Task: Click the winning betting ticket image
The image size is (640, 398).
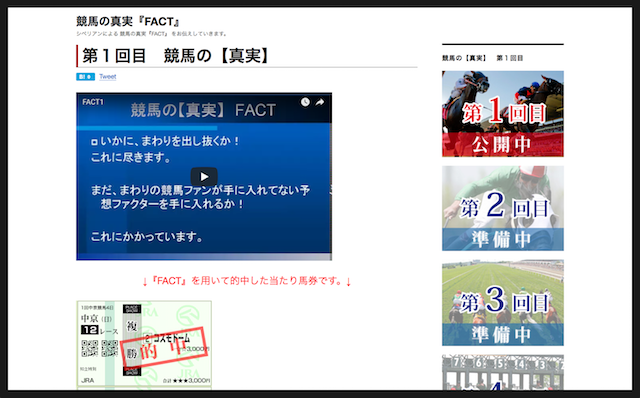Action: [144, 343]
